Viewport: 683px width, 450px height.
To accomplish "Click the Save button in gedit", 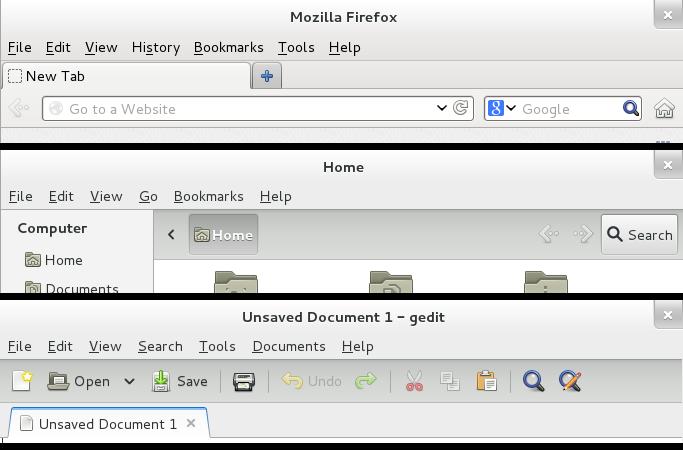I will pos(180,381).
